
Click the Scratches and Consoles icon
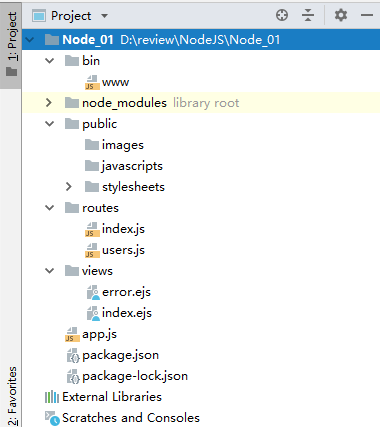52,418
